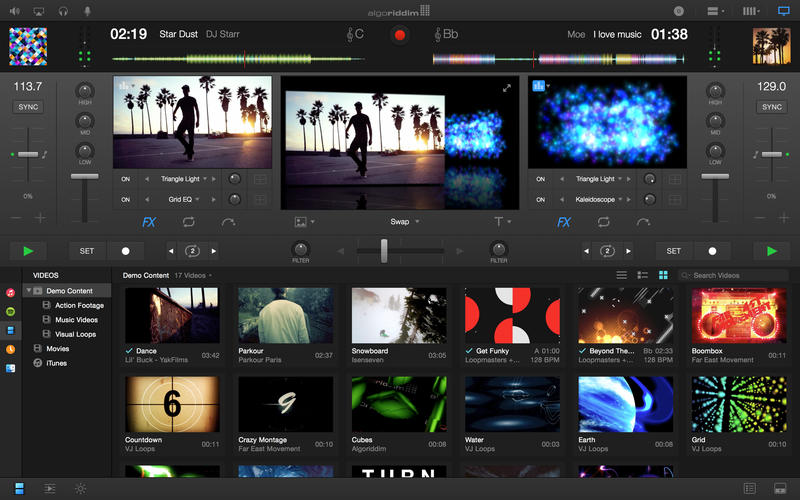This screenshot has height=500, width=800.
Task: Open the Swap transition dropdown
Action: tap(404, 222)
